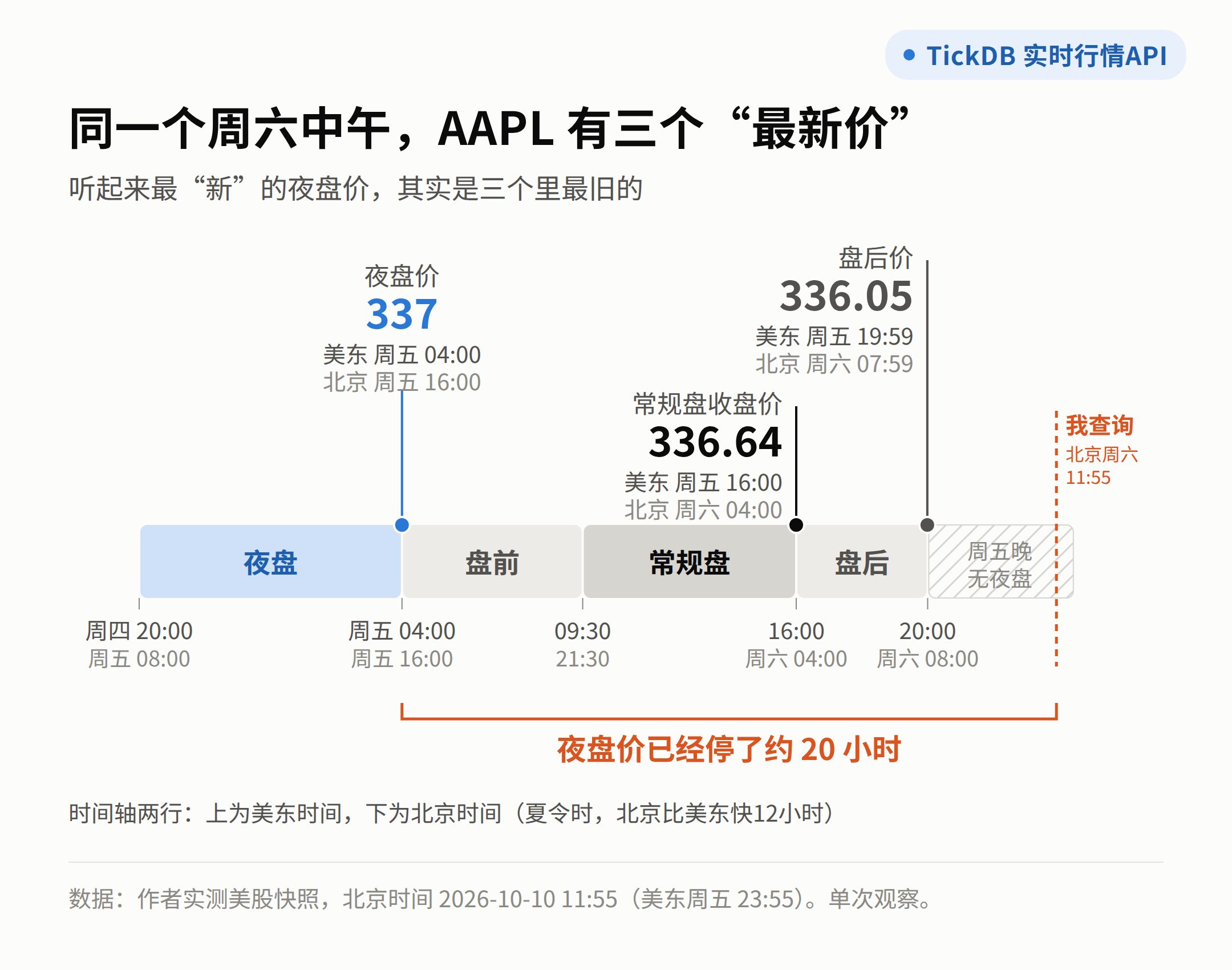Click the 盘后价 label
This screenshot has height=970, width=1232.
coord(876,258)
